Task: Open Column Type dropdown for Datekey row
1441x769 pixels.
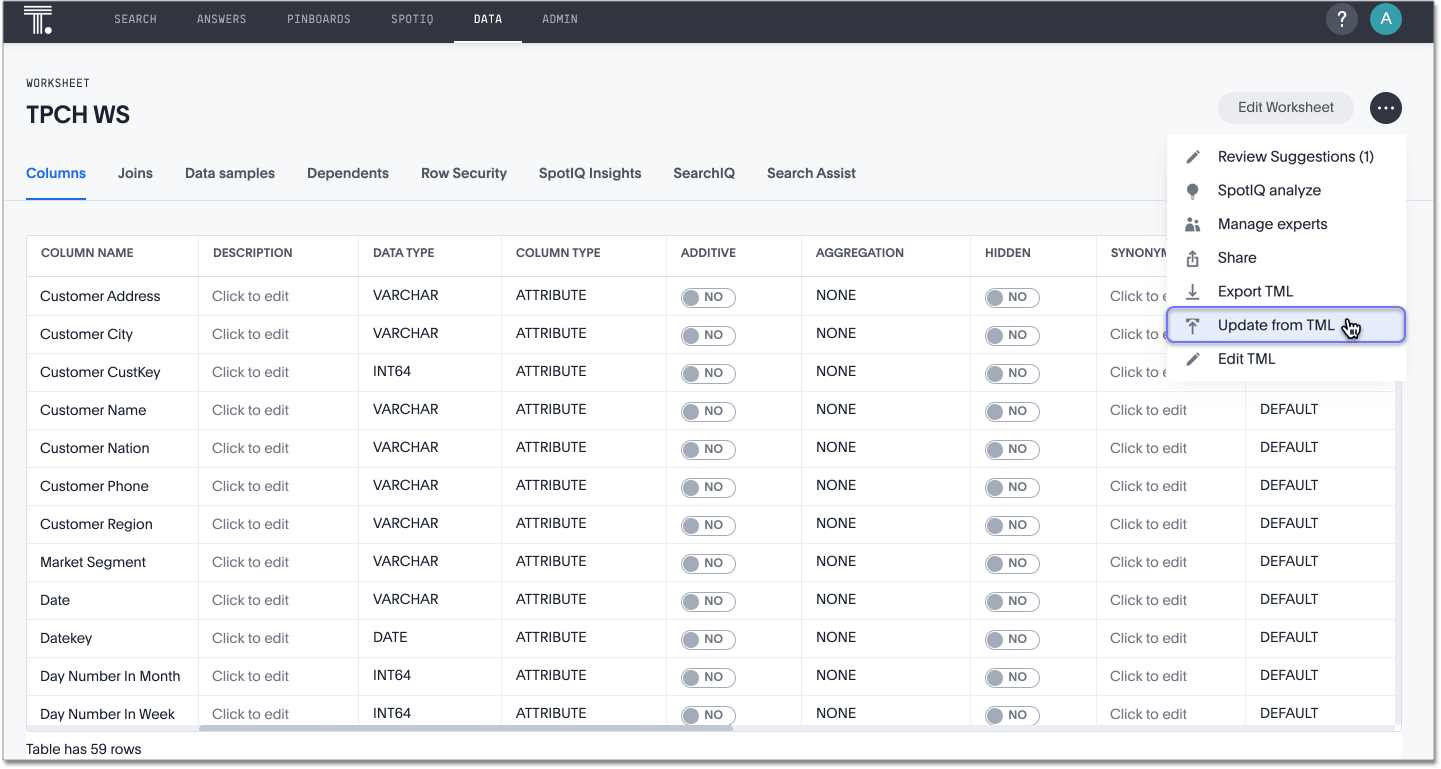Action: click(551, 638)
